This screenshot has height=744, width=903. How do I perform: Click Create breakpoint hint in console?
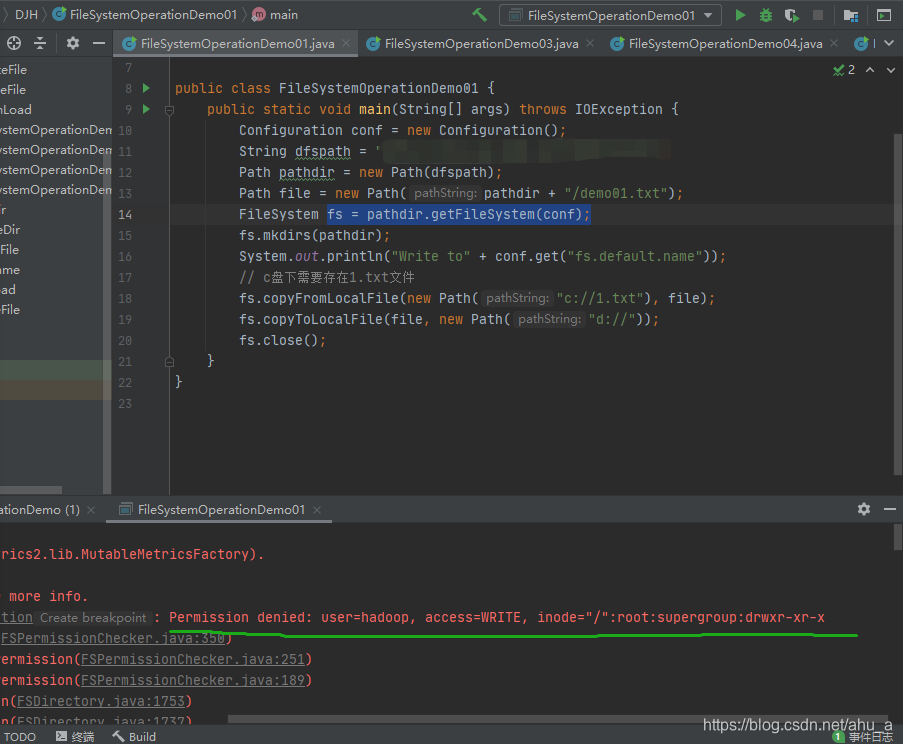pyautogui.click(x=93, y=618)
